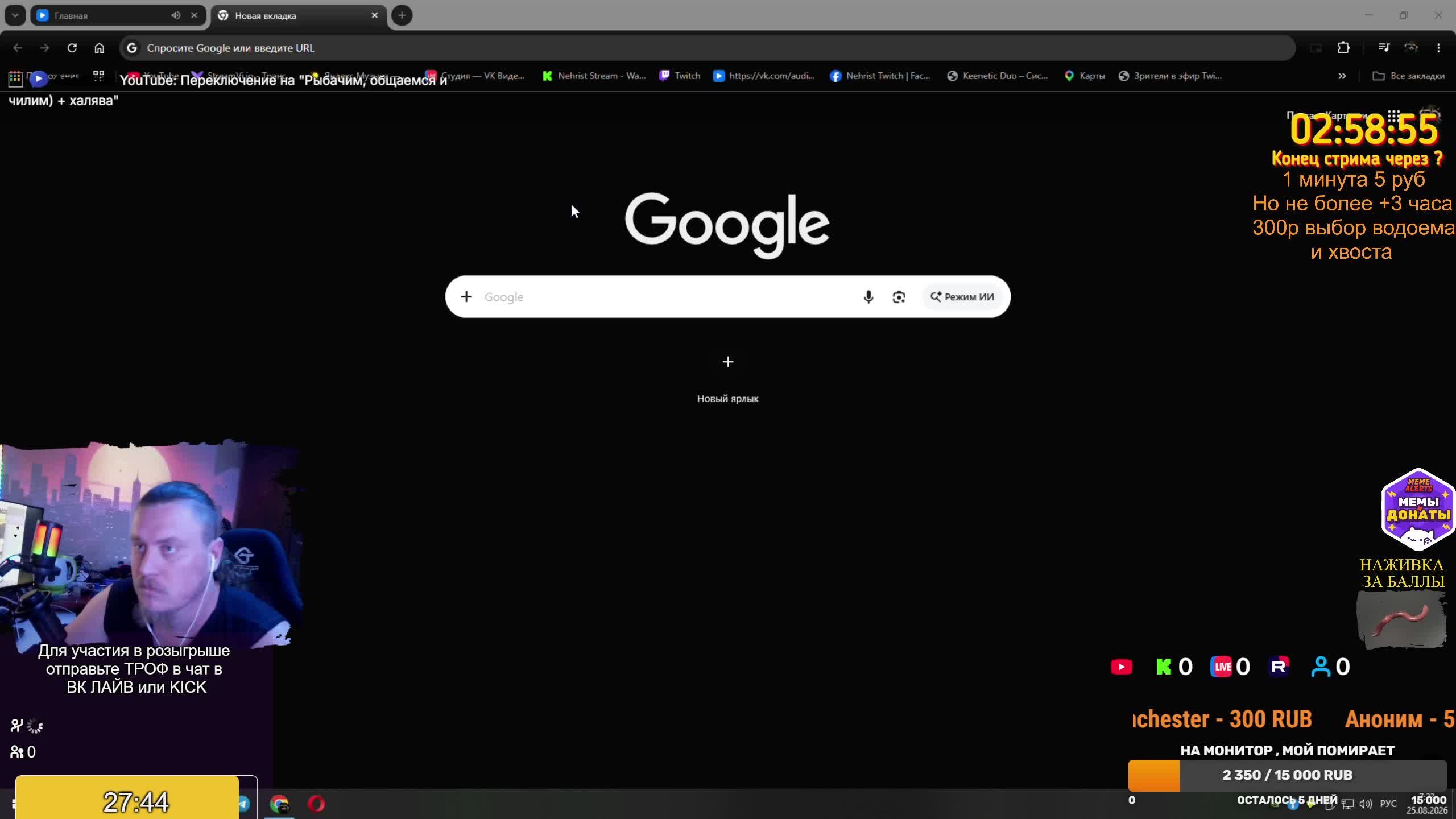The width and height of the screenshot is (1456, 819).
Task: Go back with the back arrow
Action: coord(18,48)
